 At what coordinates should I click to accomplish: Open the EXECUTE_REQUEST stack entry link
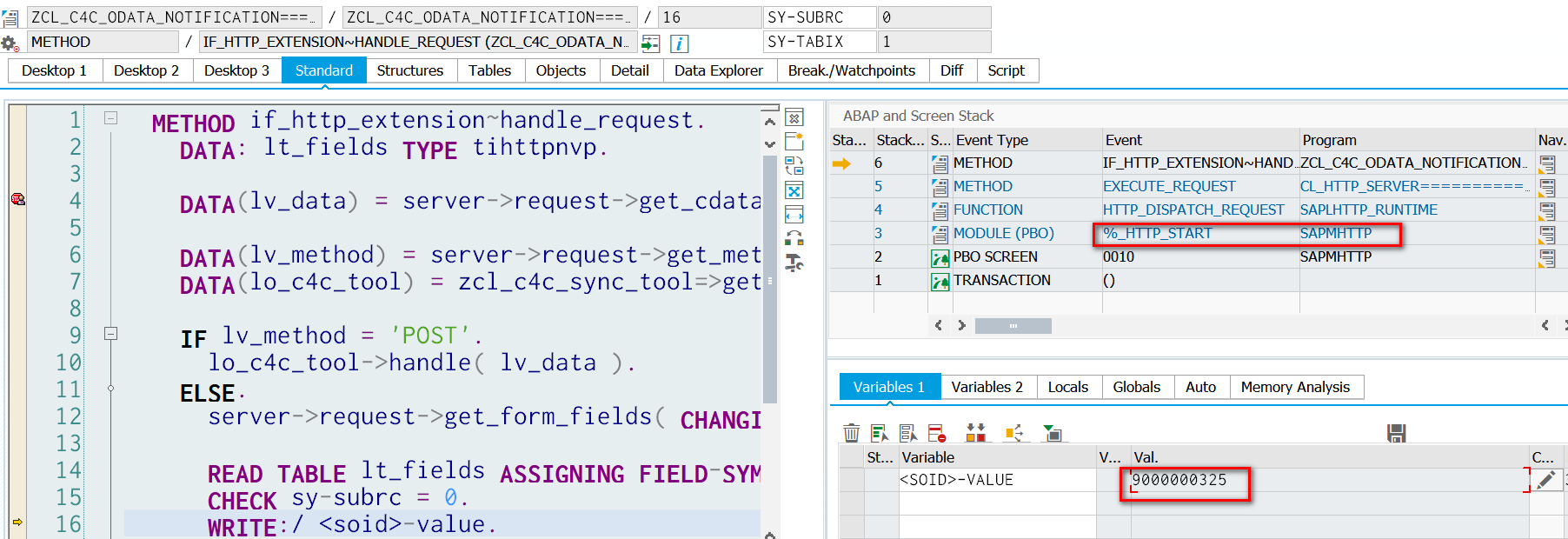[1169, 186]
